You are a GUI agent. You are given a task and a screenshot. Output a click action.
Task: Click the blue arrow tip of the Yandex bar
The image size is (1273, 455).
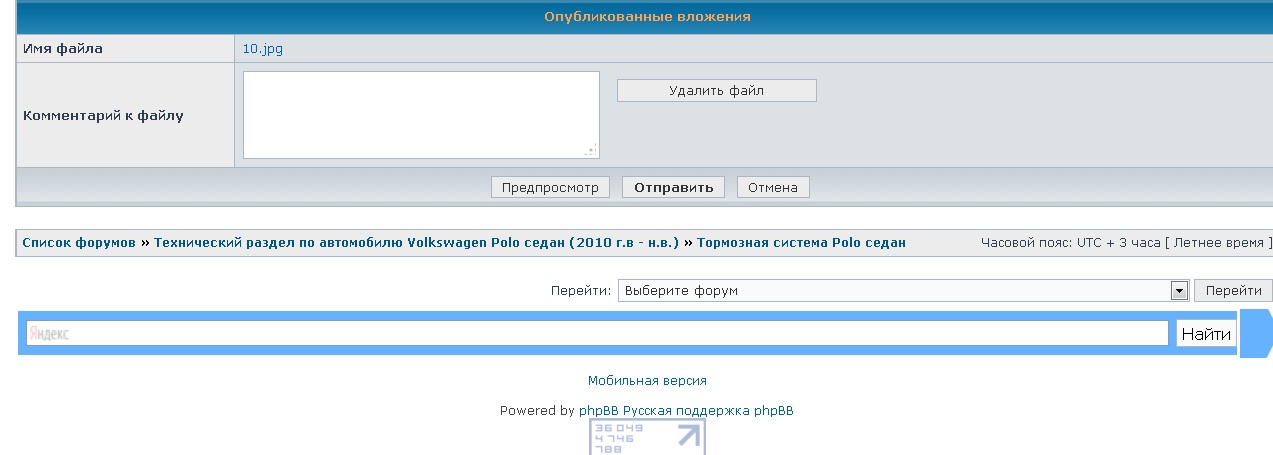click(1256, 334)
